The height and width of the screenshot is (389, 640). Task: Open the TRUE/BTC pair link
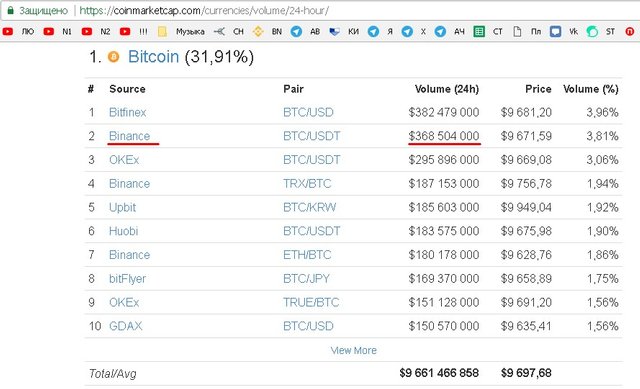[x=311, y=302]
